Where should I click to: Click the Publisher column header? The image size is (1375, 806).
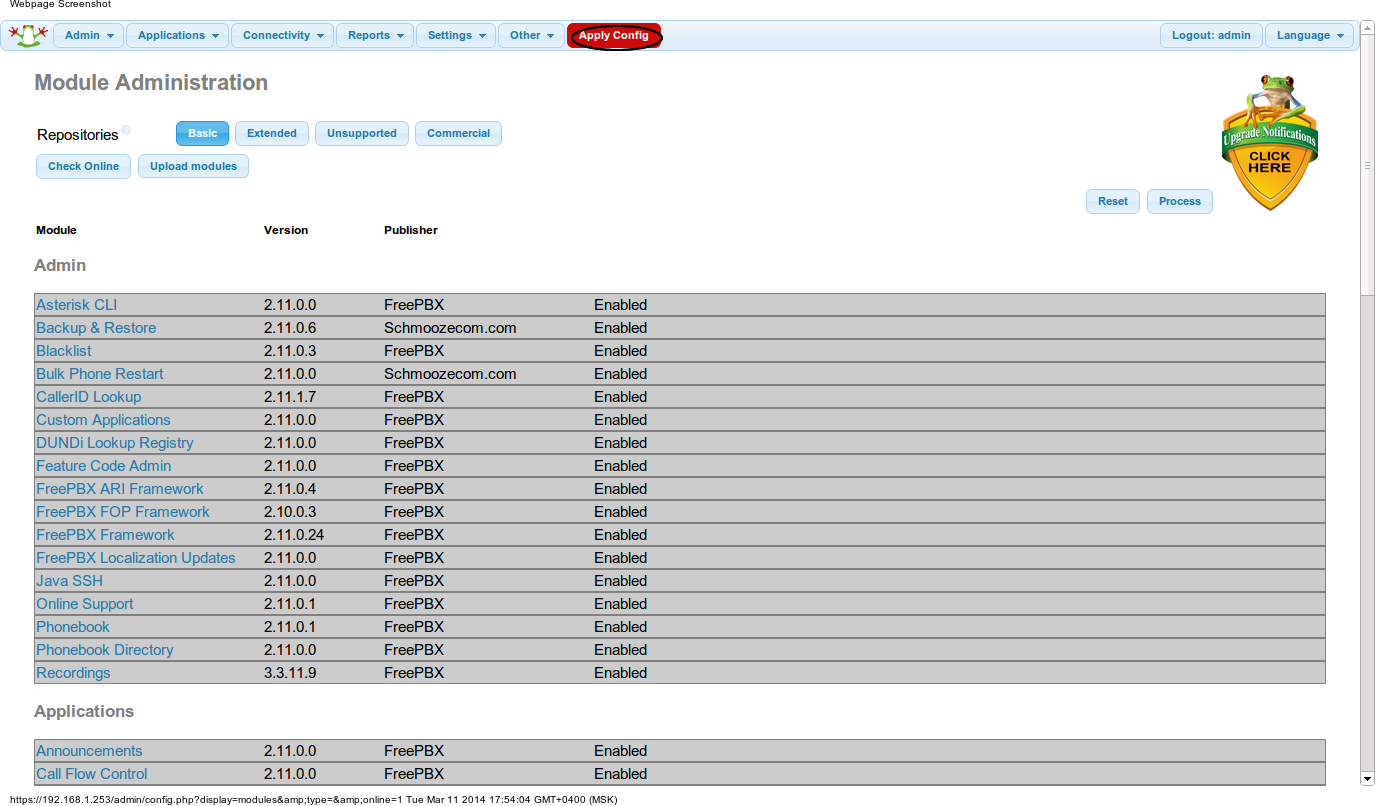coord(411,230)
